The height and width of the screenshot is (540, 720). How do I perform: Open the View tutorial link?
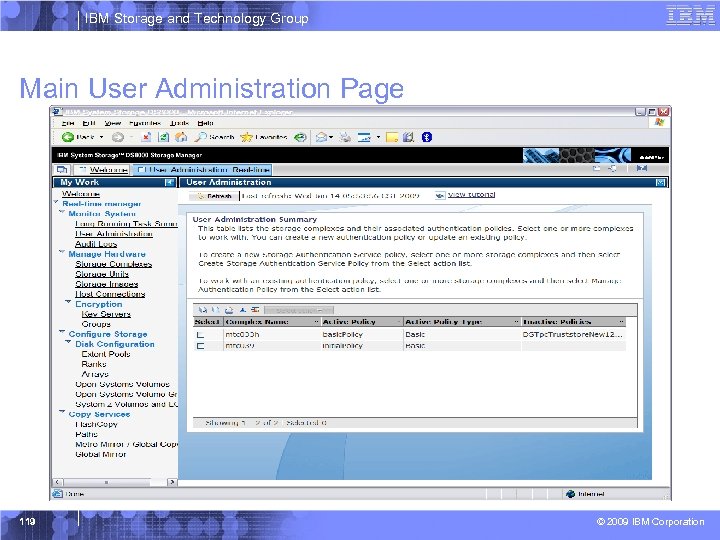click(471, 195)
